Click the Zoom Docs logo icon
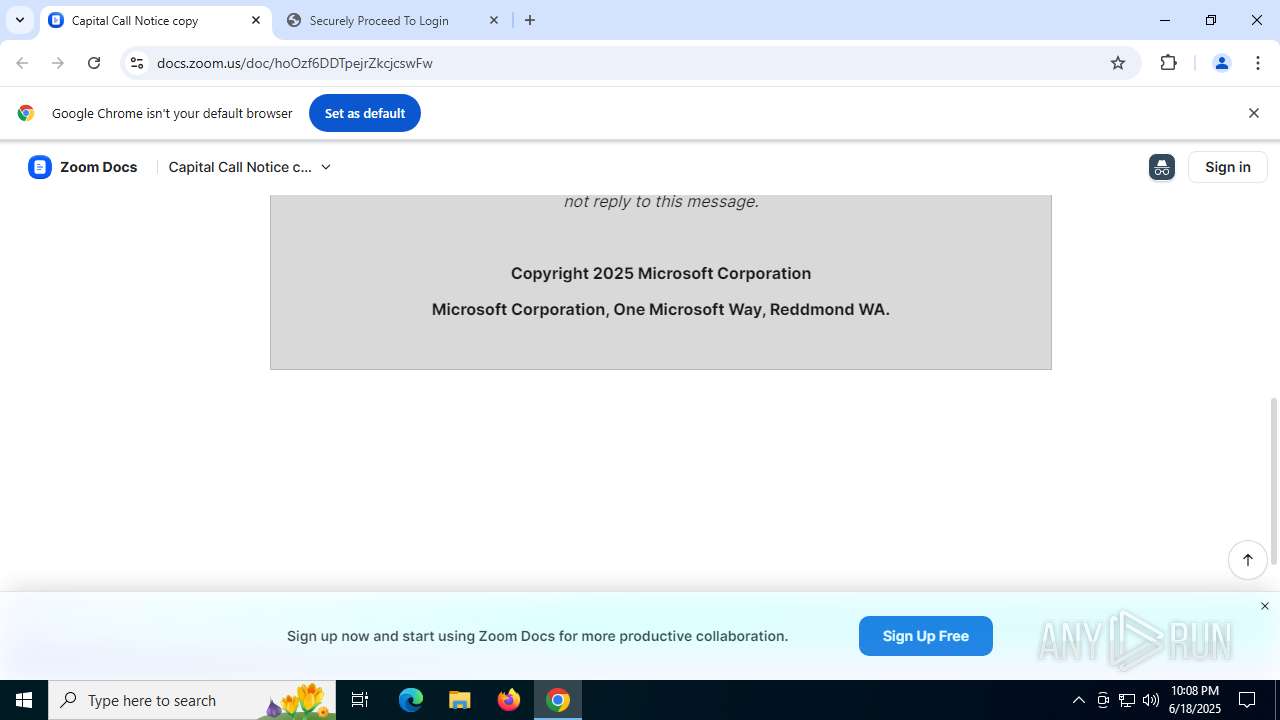The width and height of the screenshot is (1280, 720). click(40, 167)
